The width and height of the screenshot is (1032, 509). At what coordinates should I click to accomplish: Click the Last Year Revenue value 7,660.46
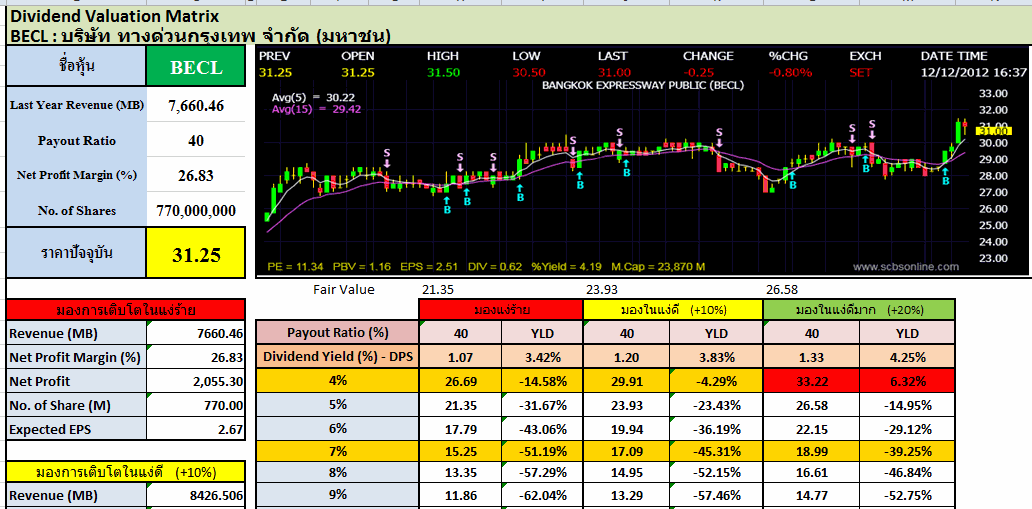click(x=195, y=105)
